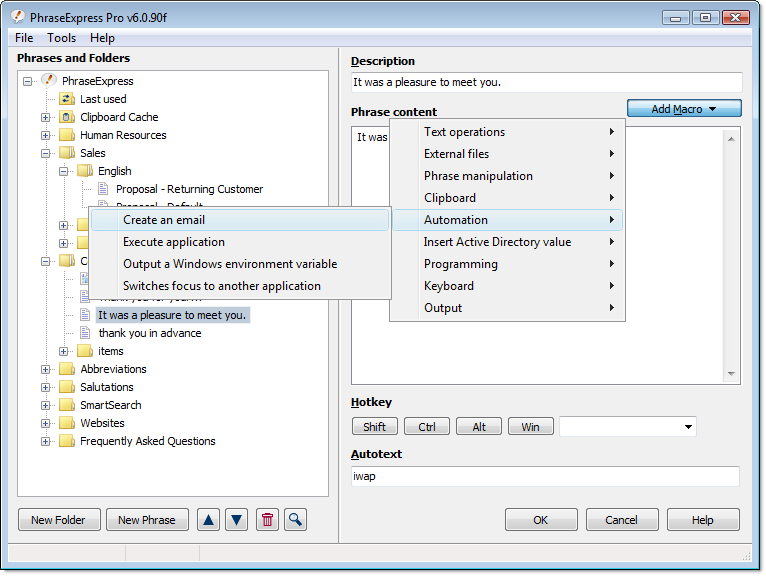
Task: Click the English folder icon
Action: (x=85, y=171)
